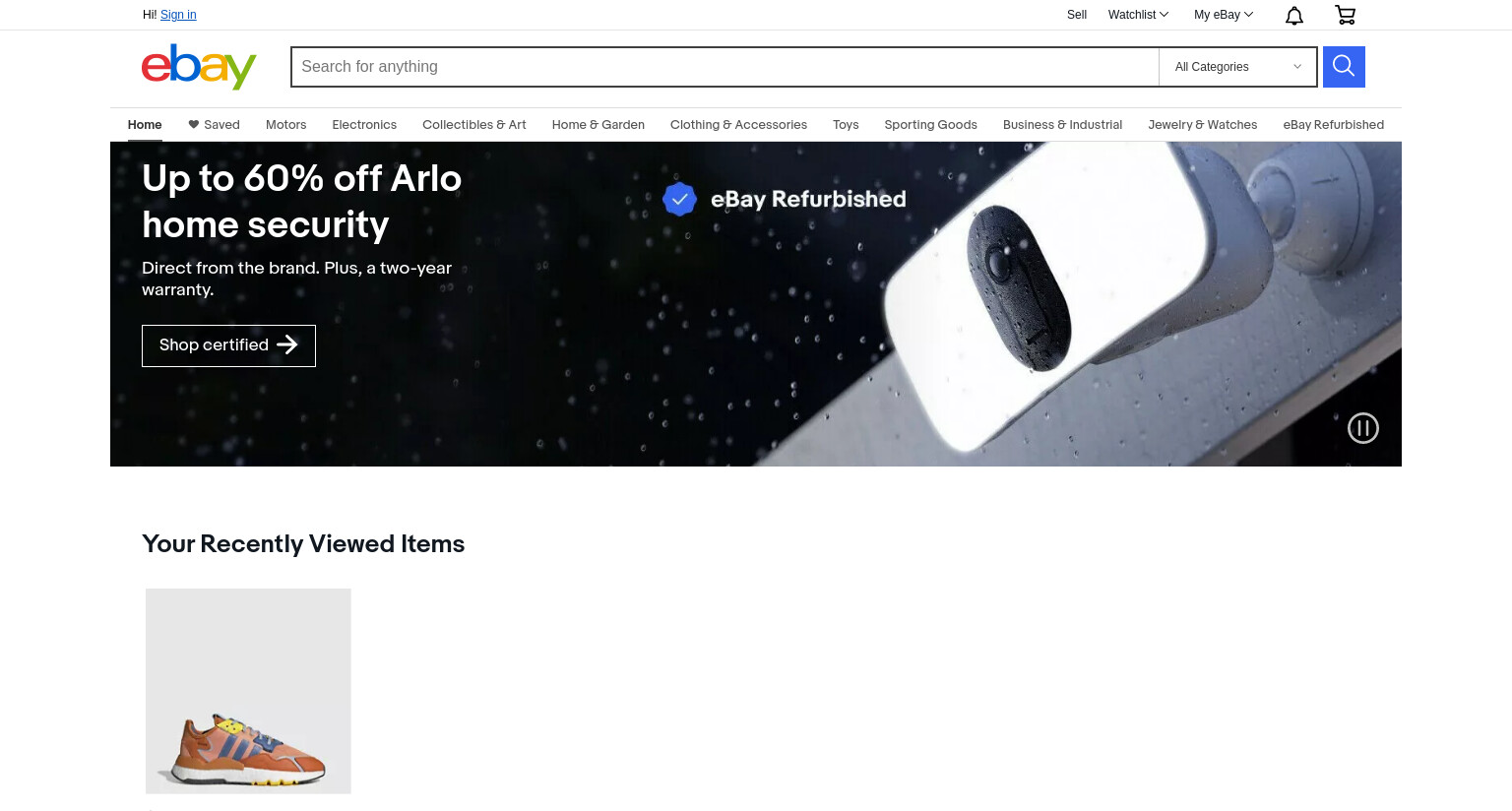Click the Sign in link
The width and height of the screenshot is (1512, 811).
click(178, 15)
